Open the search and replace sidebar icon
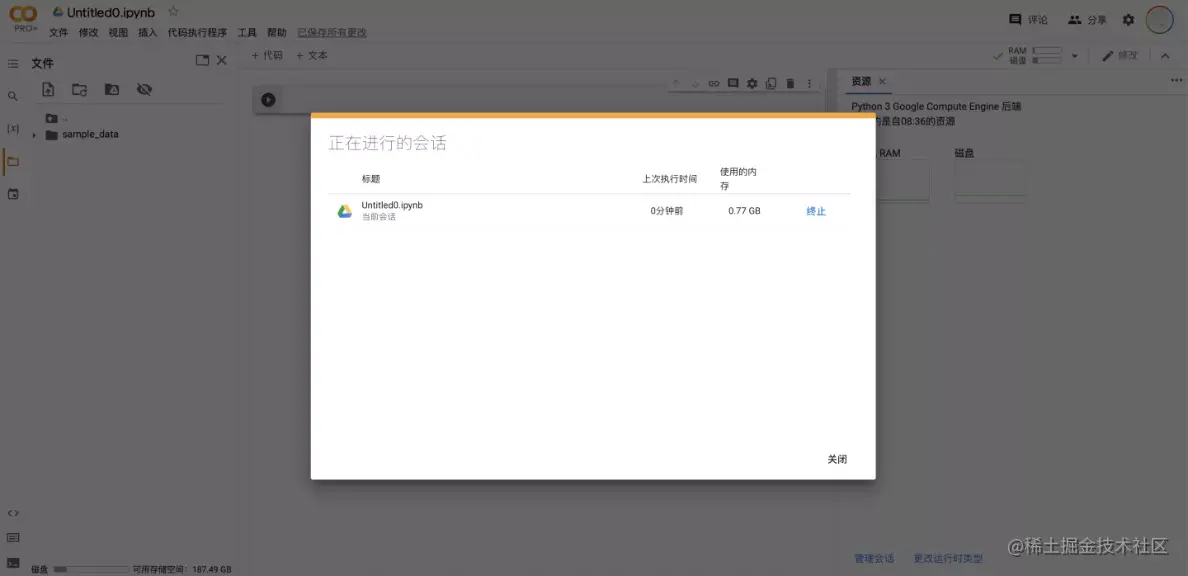The image size is (1188, 576). point(13,96)
